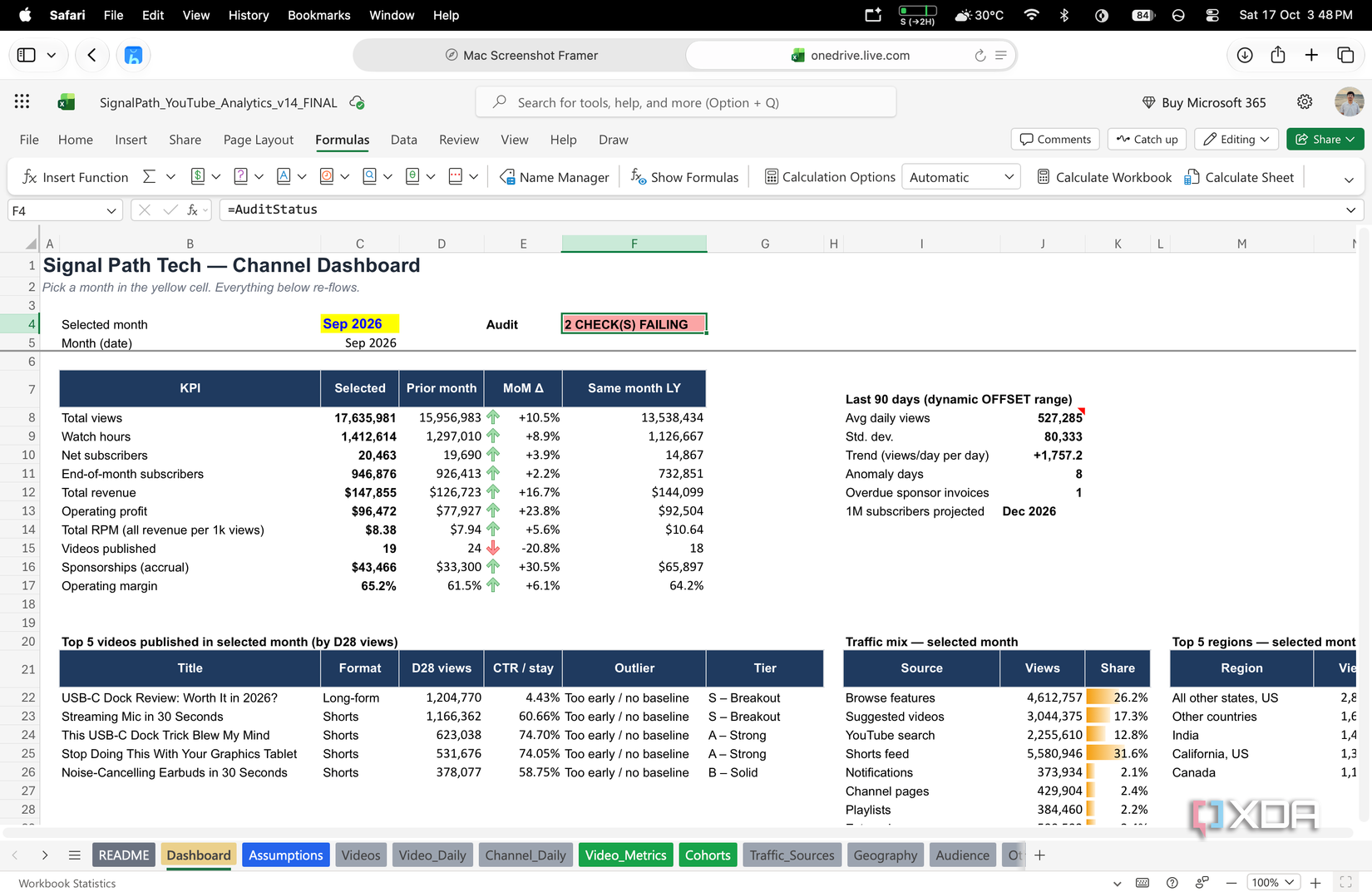Select the yellow Sep 2026 month cell
This screenshot has height=892, width=1372.
360,324
